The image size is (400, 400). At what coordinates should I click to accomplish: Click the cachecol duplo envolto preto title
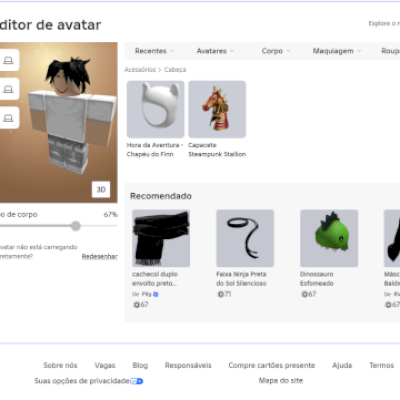(155, 279)
